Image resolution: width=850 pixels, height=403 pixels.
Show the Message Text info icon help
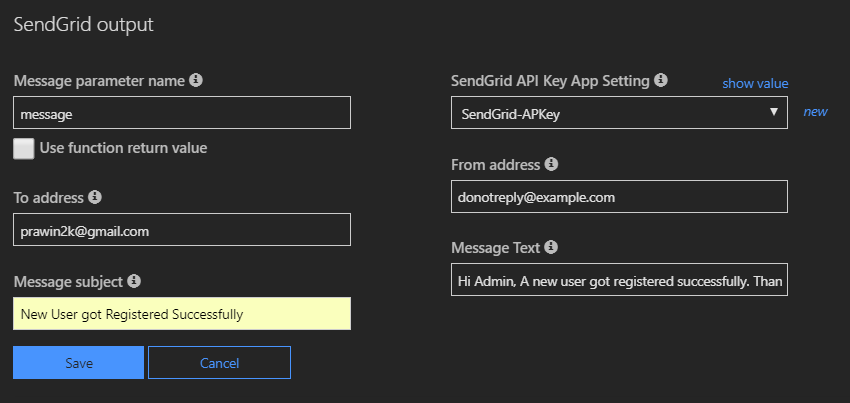click(551, 247)
